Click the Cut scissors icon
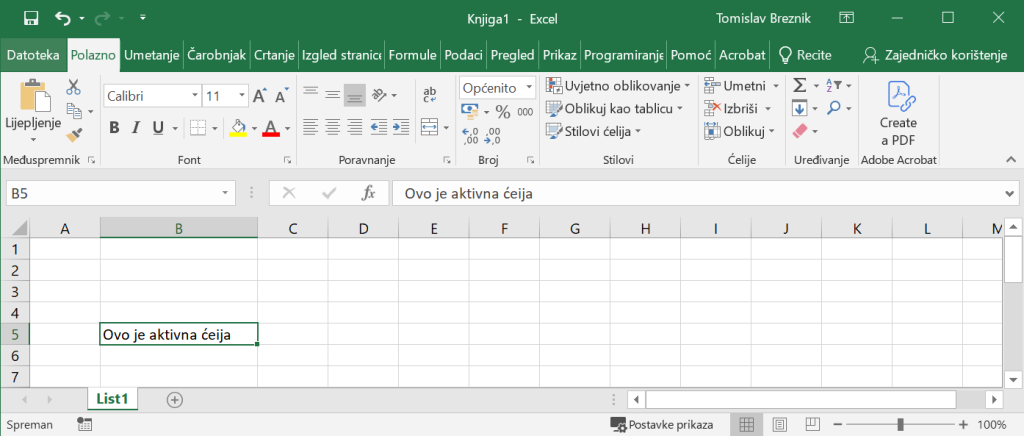The width and height of the screenshot is (1024, 436). (x=73, y=87)
